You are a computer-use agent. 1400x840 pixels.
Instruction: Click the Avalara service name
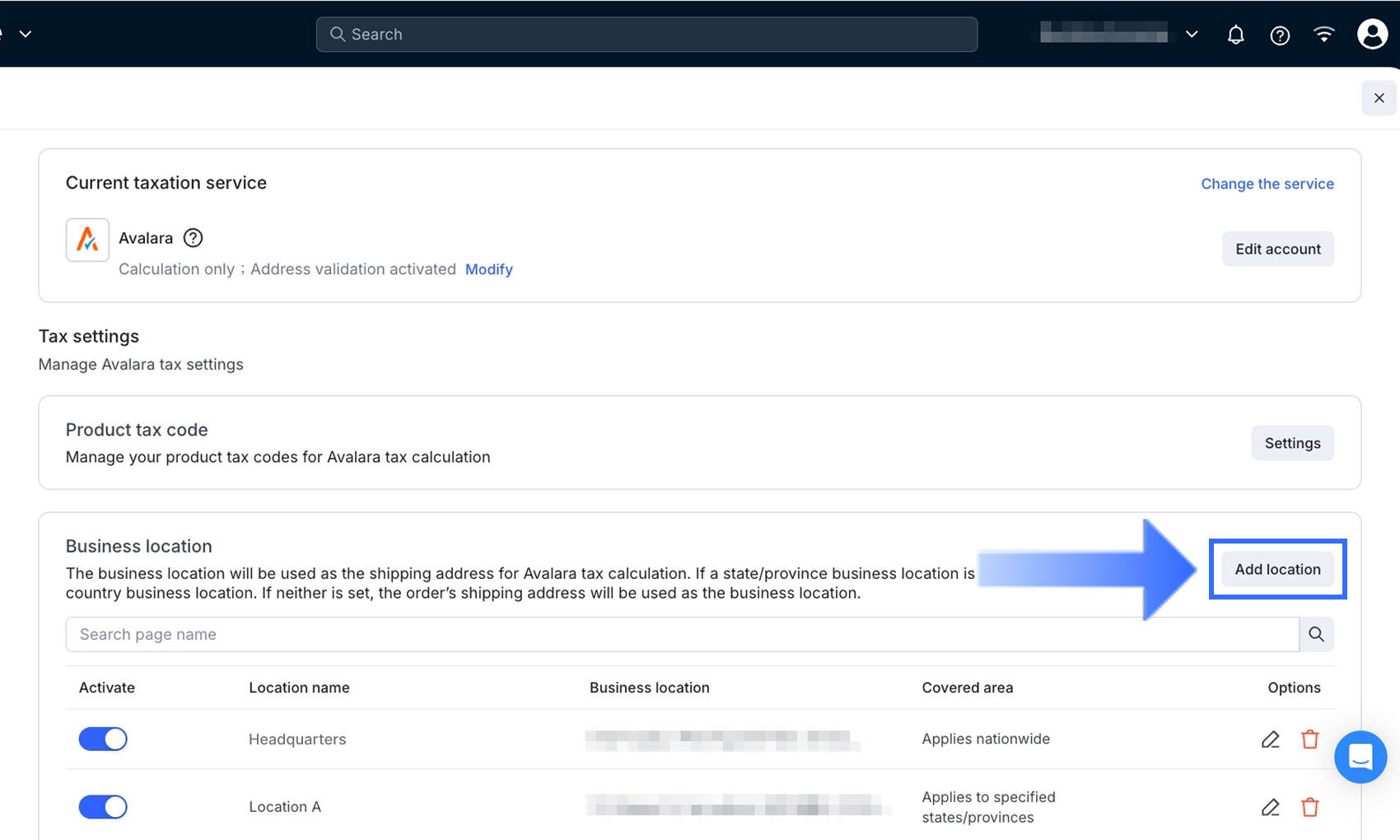(x=146, y=238)
